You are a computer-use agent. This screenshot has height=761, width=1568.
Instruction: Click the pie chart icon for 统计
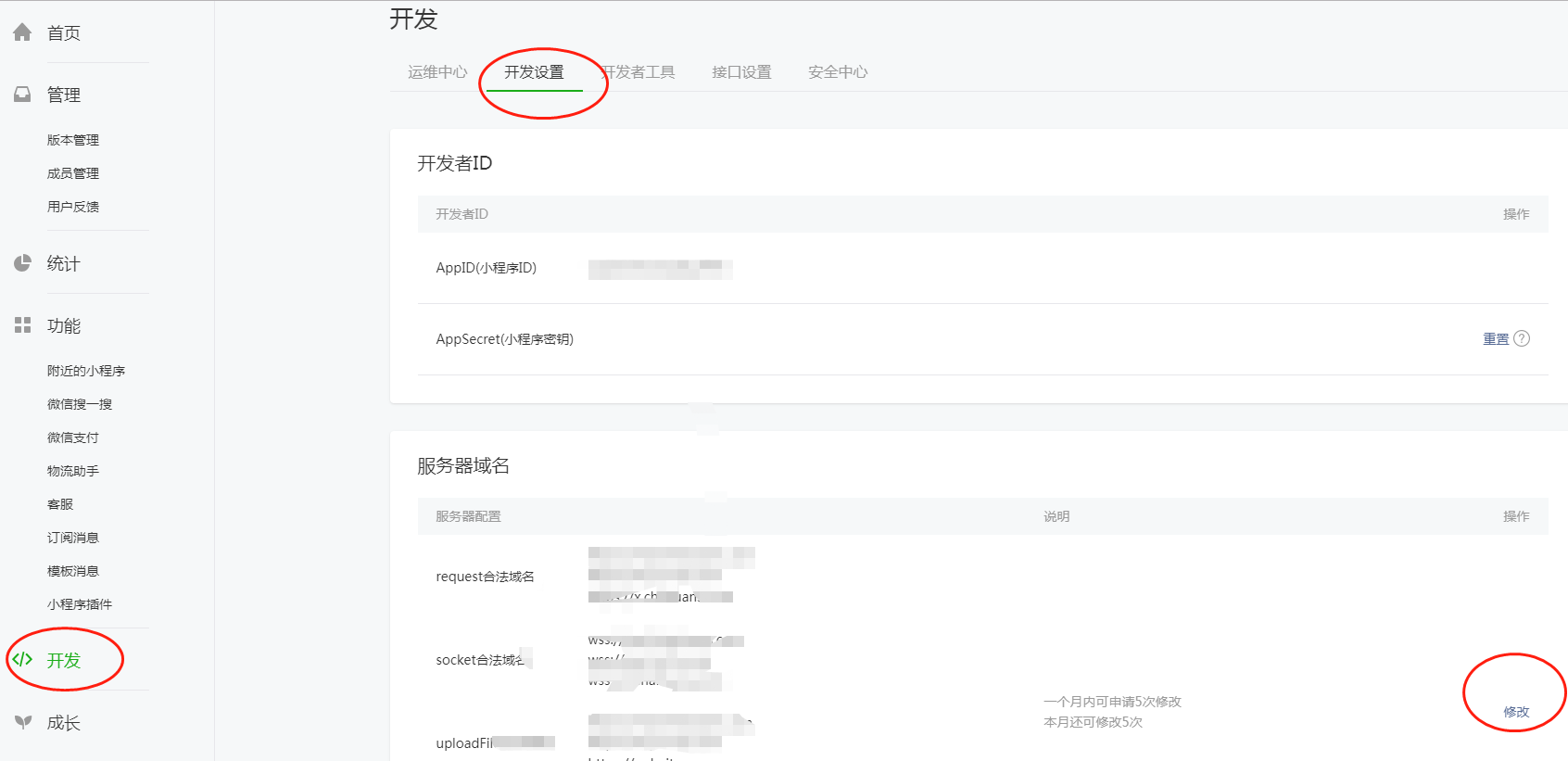pos(22,263)
